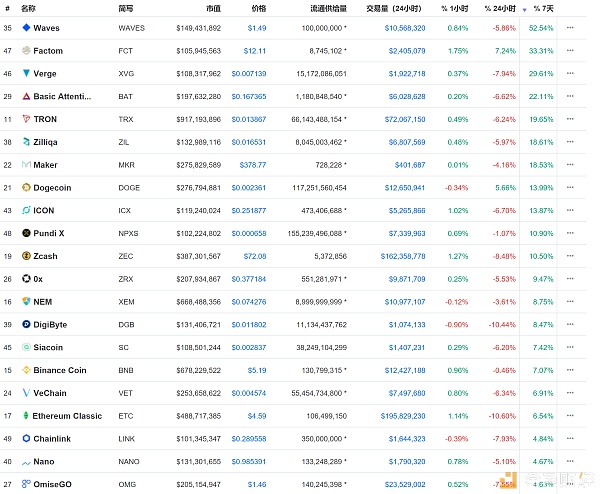Viewport: 600px width, 494px height.
Task: Click the NEM coin logo icon
Action: click(x=26, y=301)
